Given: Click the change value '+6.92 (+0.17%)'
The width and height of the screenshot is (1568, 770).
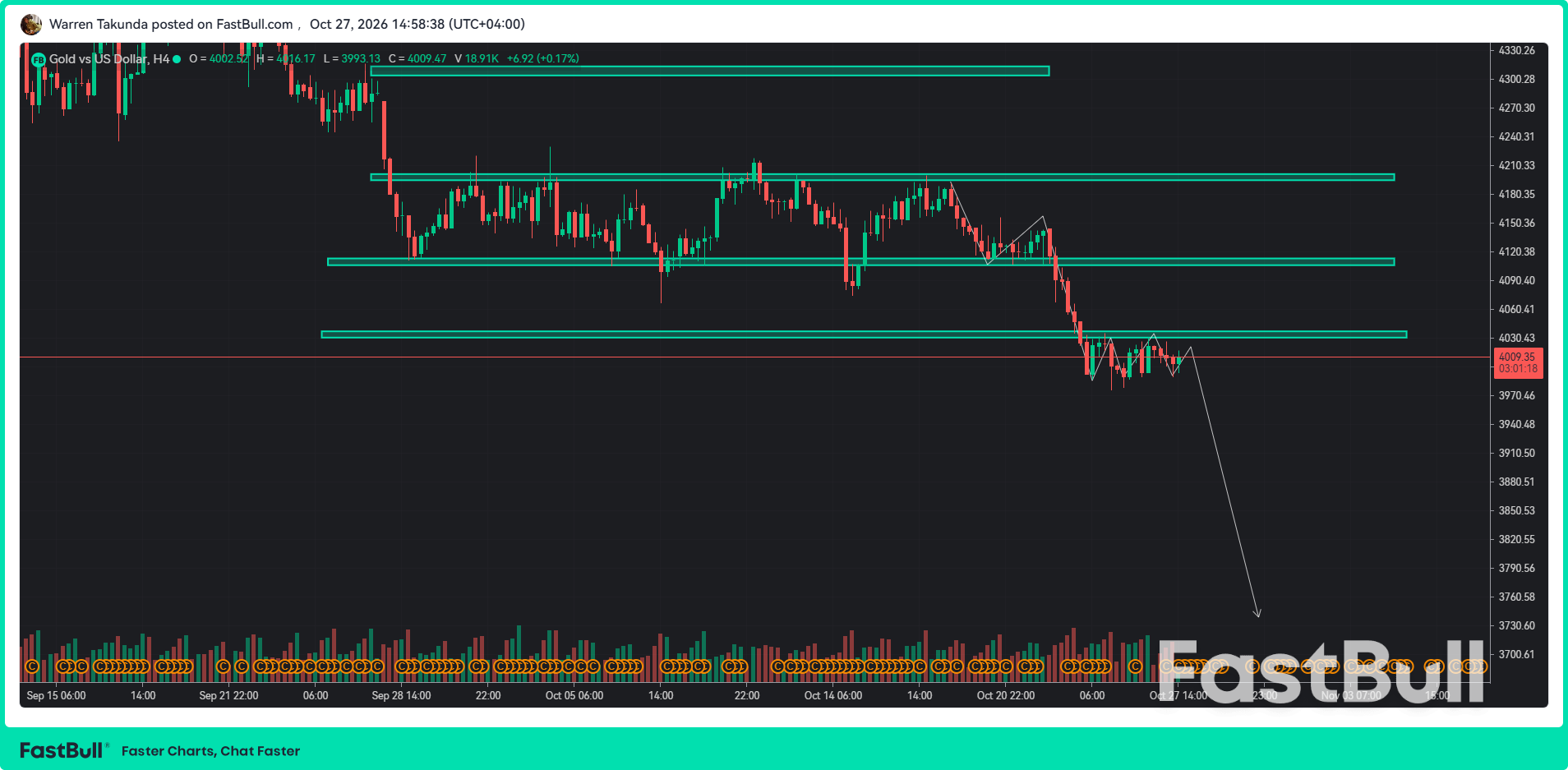Looking at the screenshot, I should pos(543,59).
